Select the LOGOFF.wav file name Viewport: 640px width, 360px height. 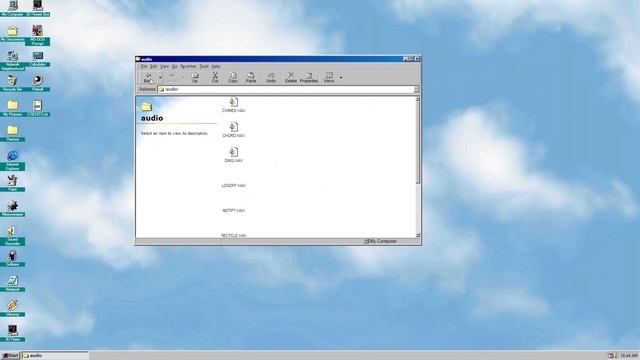pos(233,186)
